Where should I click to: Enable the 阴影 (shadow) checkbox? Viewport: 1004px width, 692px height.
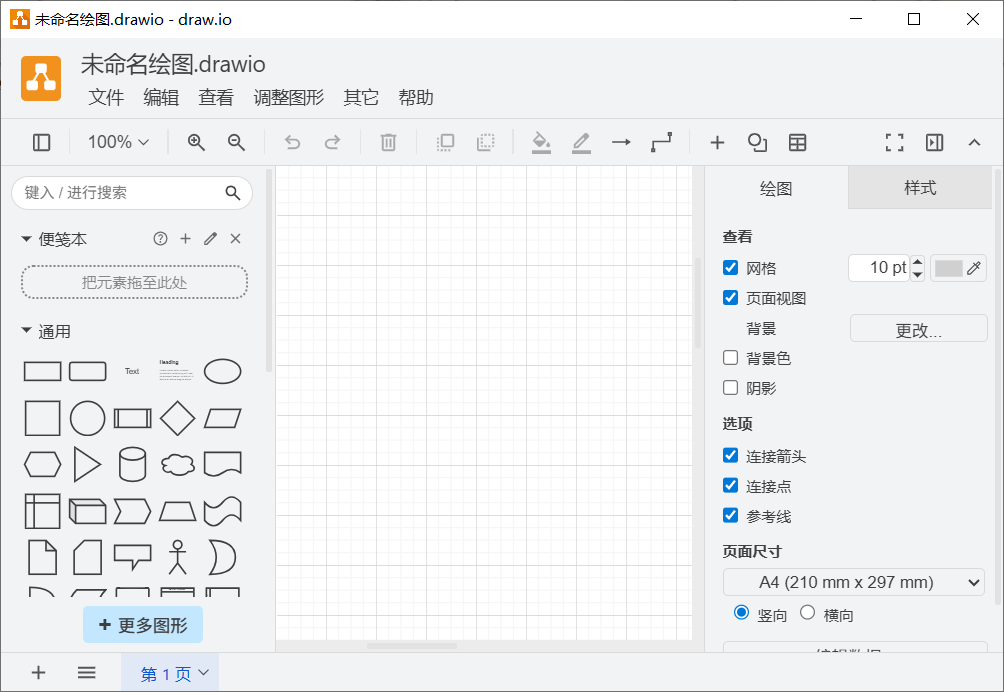[730, 387]
